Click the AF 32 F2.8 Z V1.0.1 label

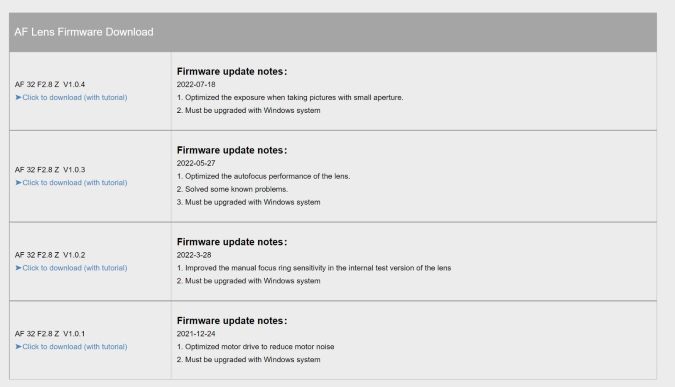click(50, 334)
